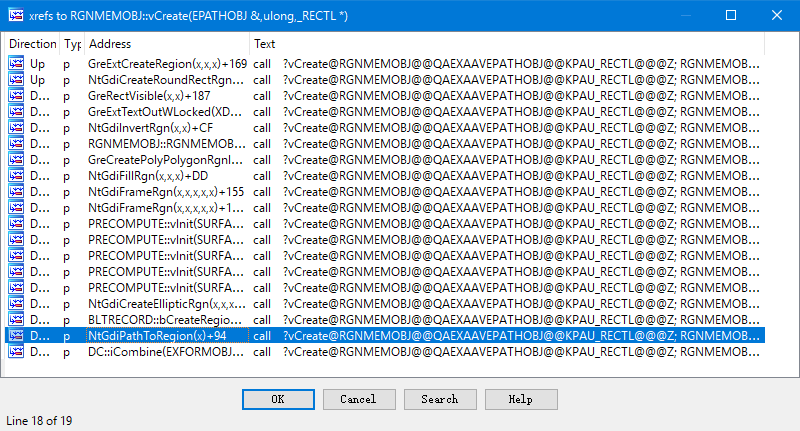800x431 pixels.
Task: Click the icon on the DC::iCombine row
Action: click(16, 351)
